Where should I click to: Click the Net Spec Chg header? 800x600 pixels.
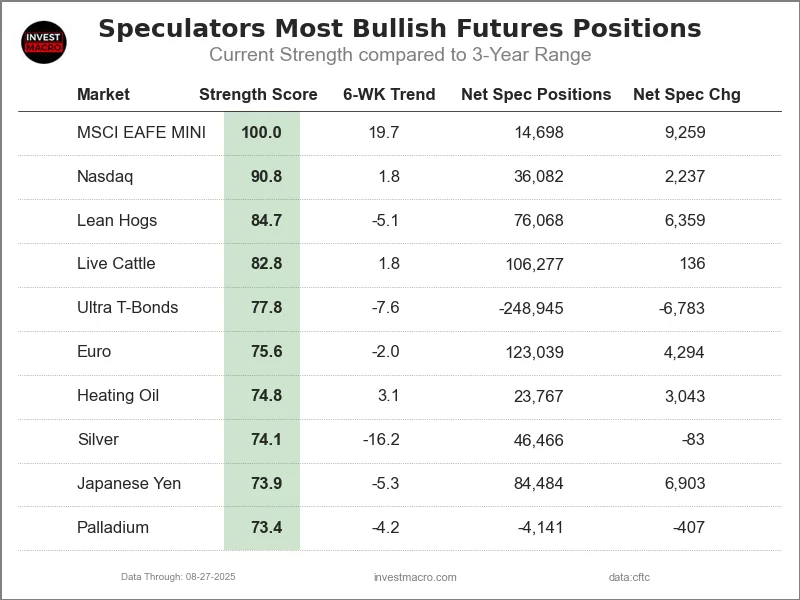687,95
